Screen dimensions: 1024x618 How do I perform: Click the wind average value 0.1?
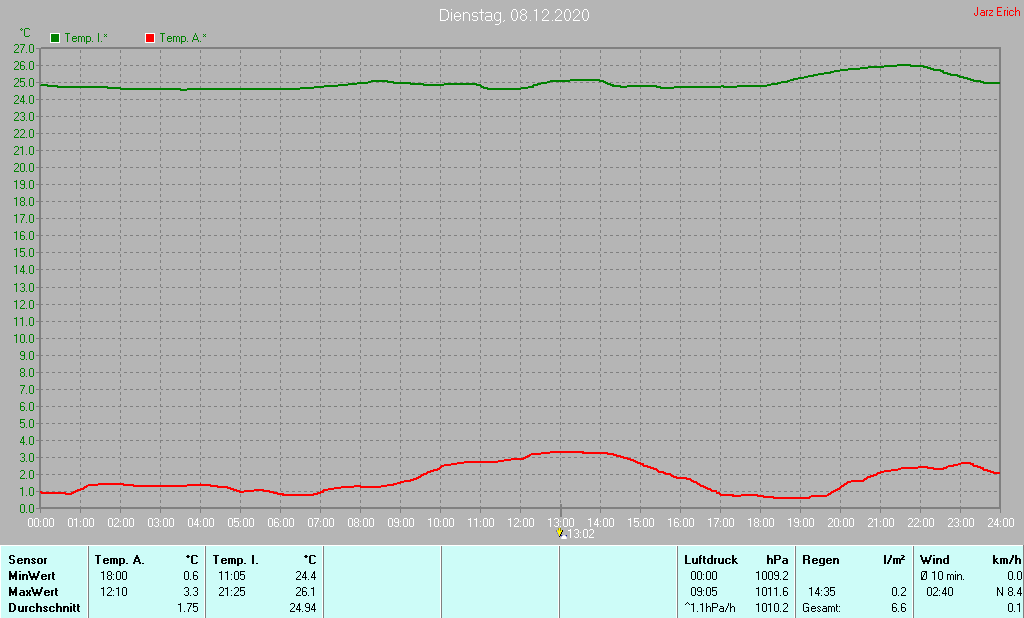1014,608
